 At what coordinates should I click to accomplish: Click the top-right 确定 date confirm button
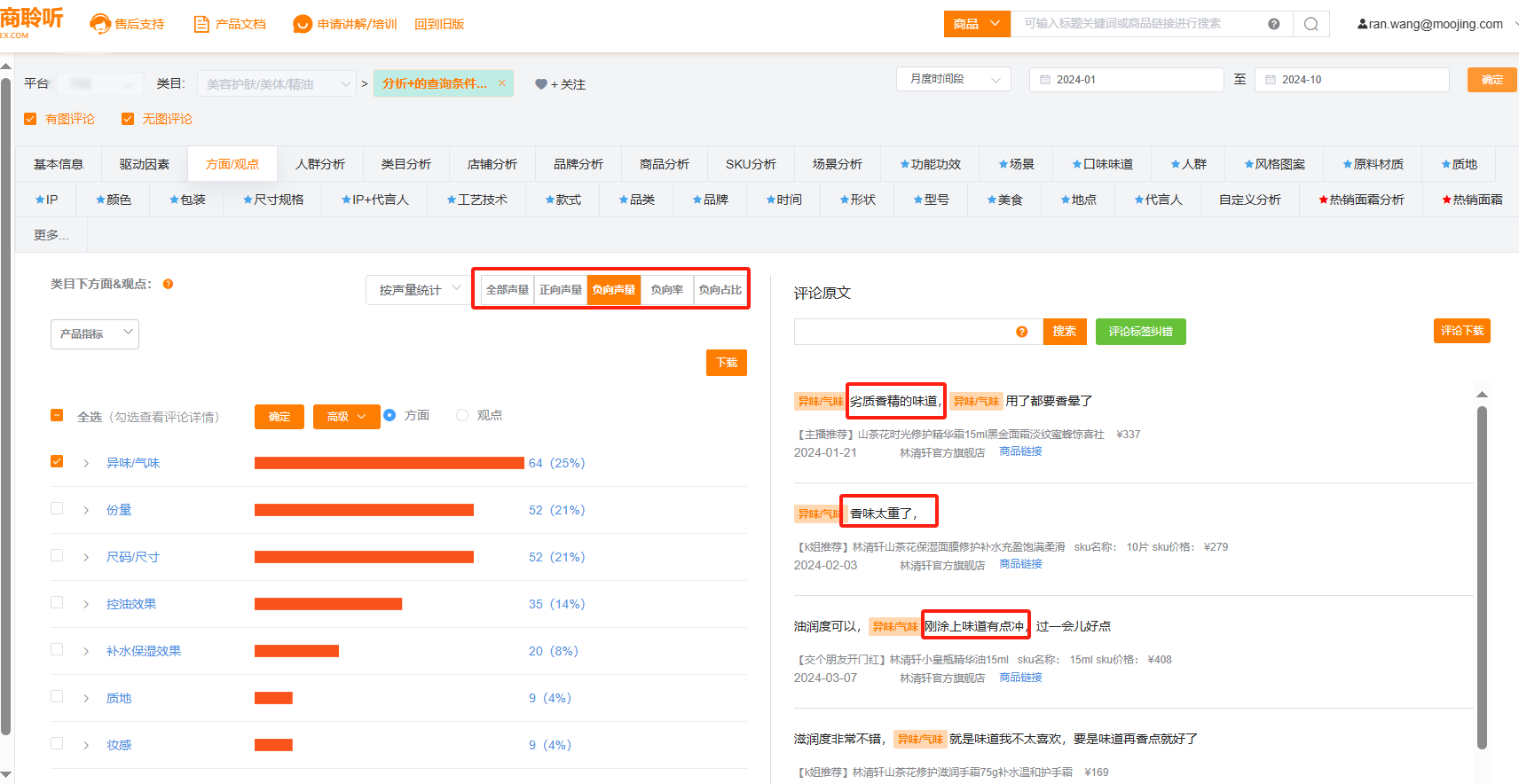pos(1492,80)
